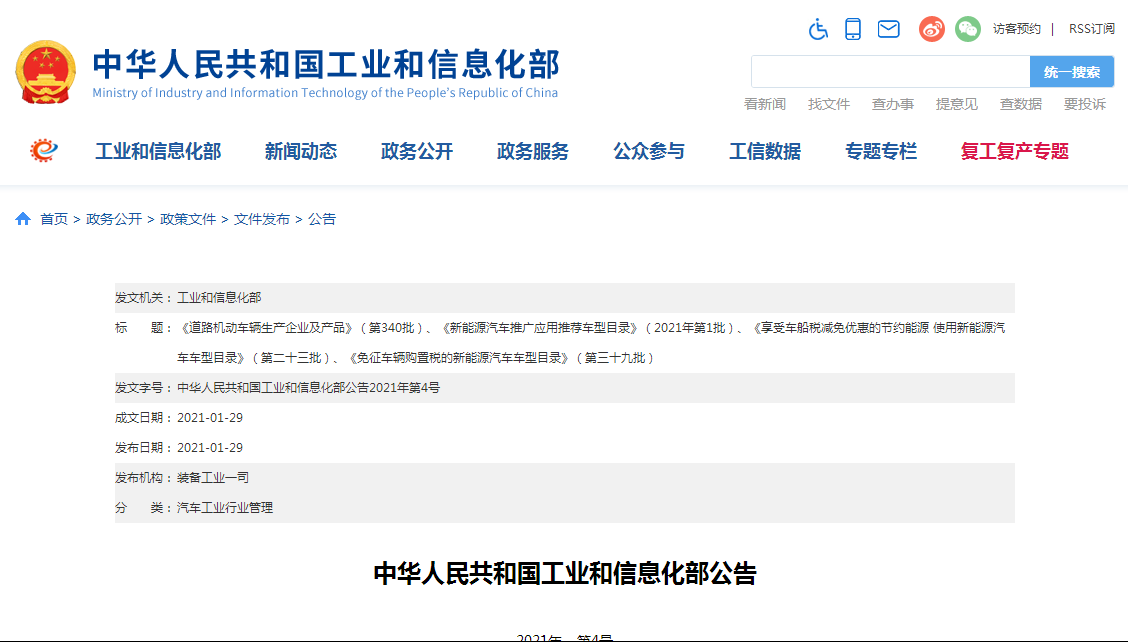Open RSS订阅 link
Screen dimensions: 1128x642
click(1091, 29)
